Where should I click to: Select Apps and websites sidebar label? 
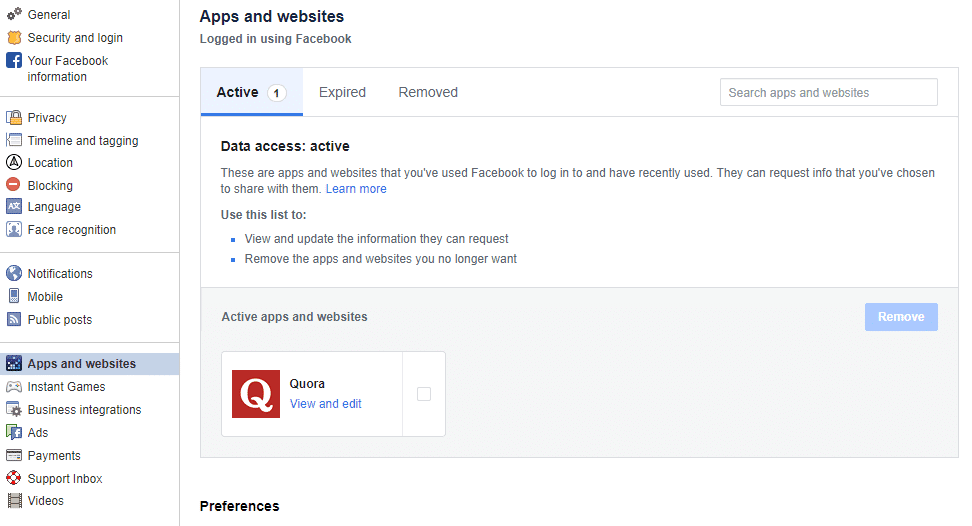point(82,364)
